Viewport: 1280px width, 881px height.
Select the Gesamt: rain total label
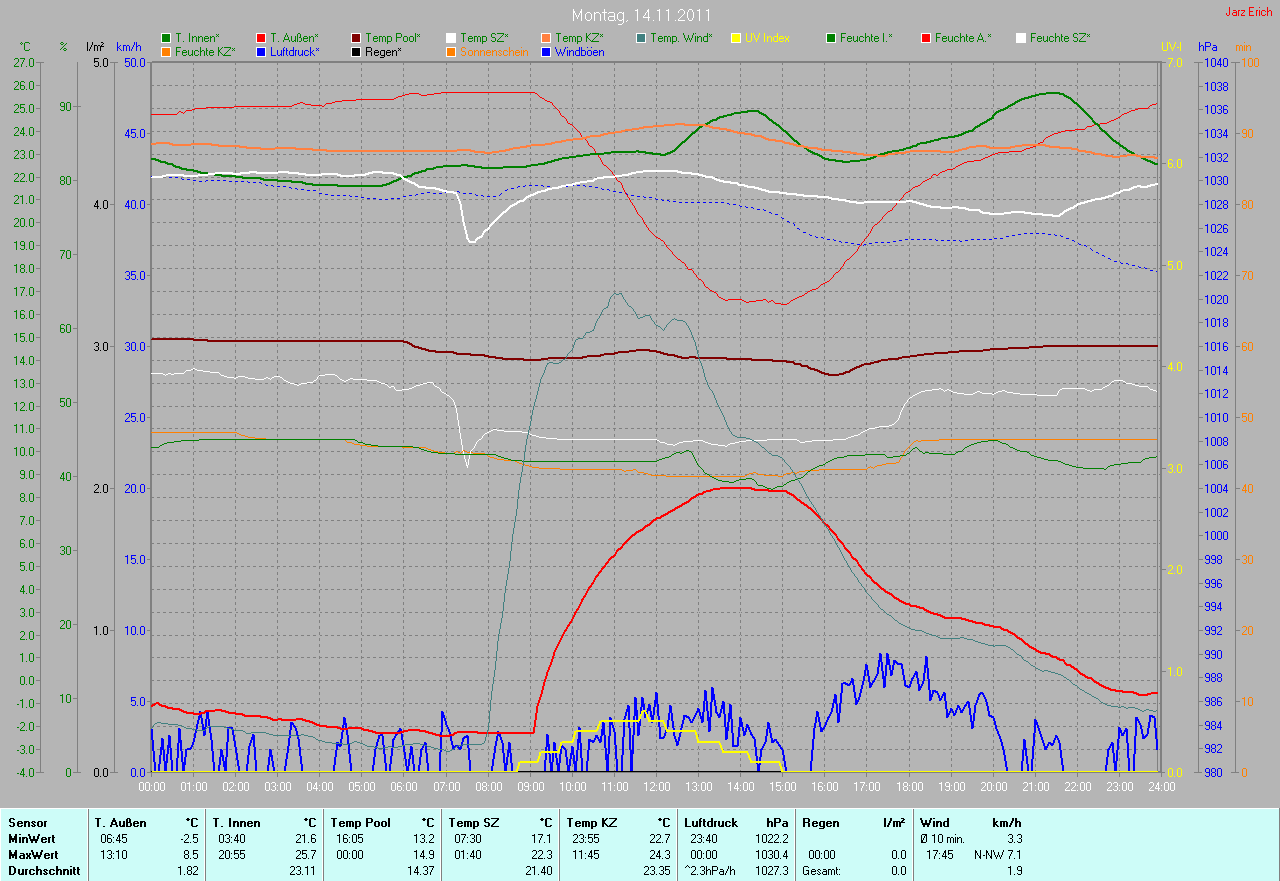[821, 871]
